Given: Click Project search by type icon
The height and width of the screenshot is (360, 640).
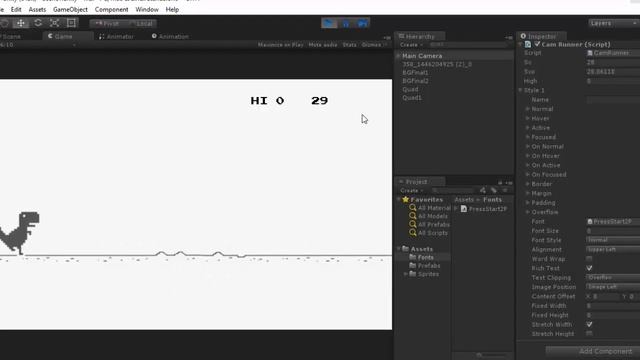Looking at the screenshot, I should 483,191.
